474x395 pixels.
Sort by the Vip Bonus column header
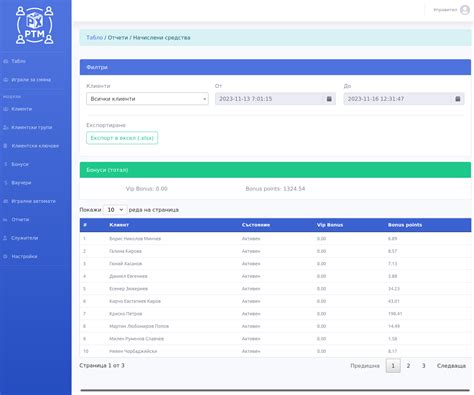tap(330, 225)
